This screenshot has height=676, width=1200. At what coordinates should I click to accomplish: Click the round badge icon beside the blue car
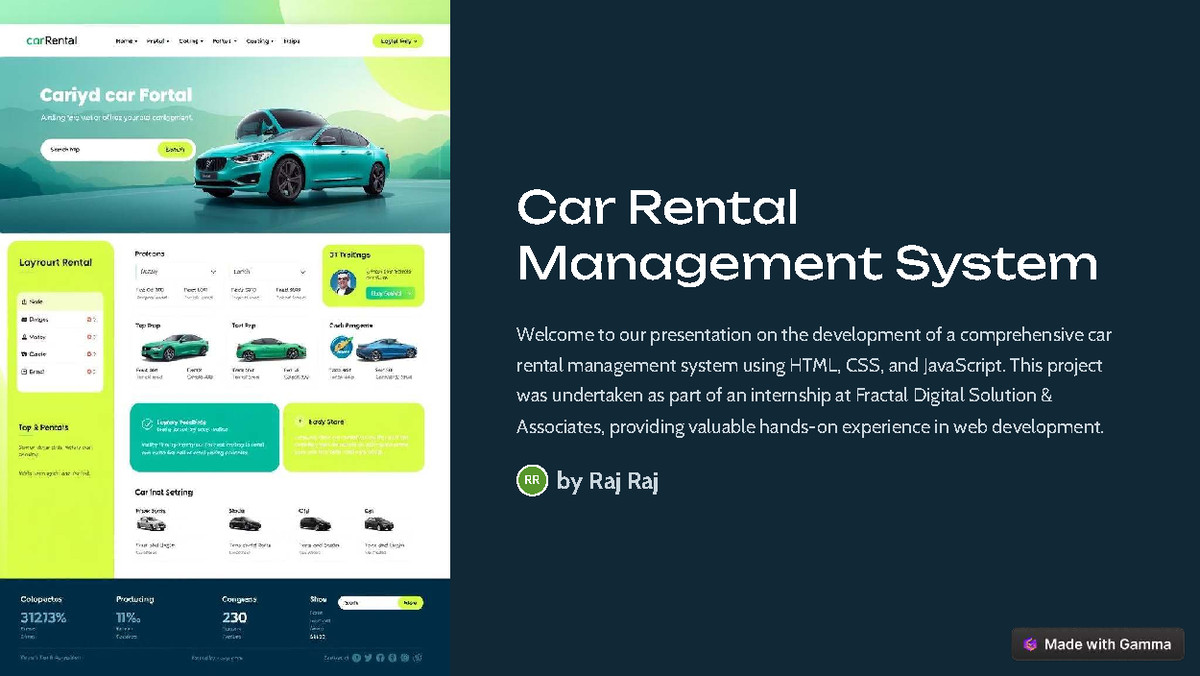click(342, 347)
